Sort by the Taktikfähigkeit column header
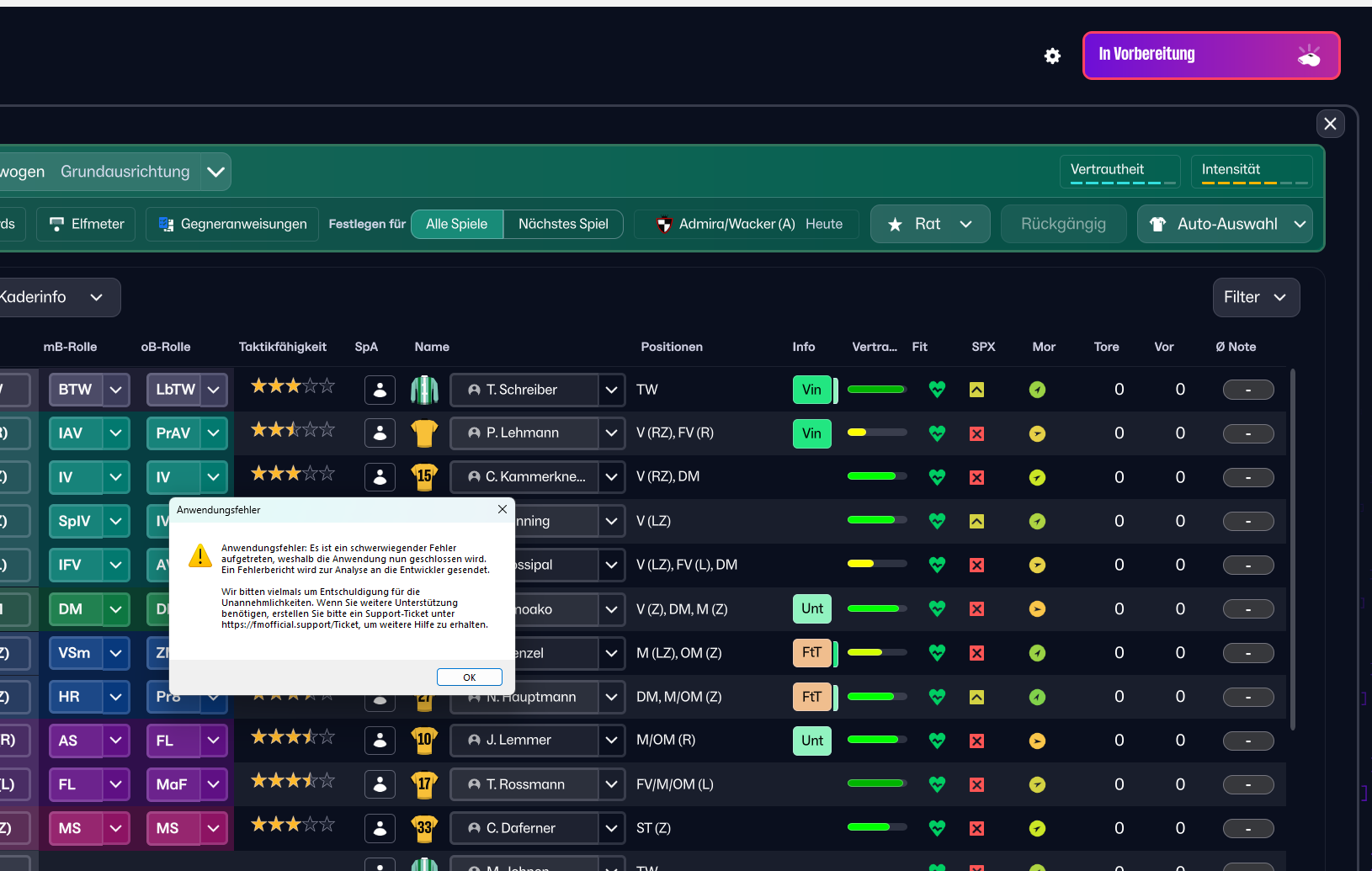 pos(282,347)
